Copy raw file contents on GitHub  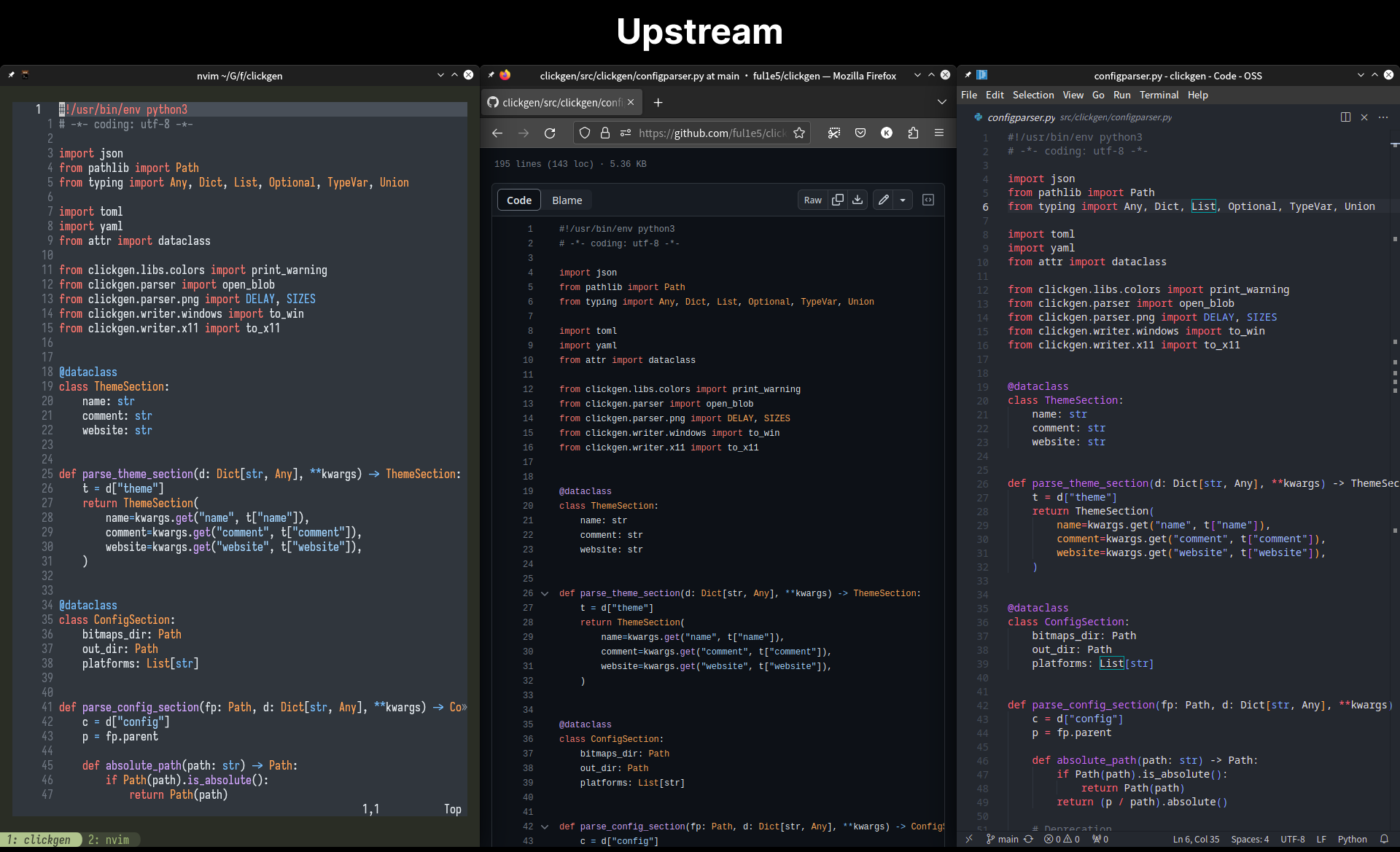[838, 200]
